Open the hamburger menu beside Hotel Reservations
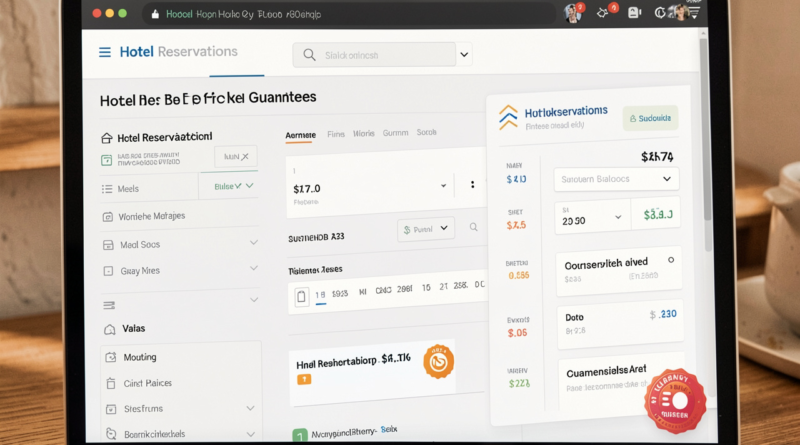800x445 pixels. tap(105, 52)
